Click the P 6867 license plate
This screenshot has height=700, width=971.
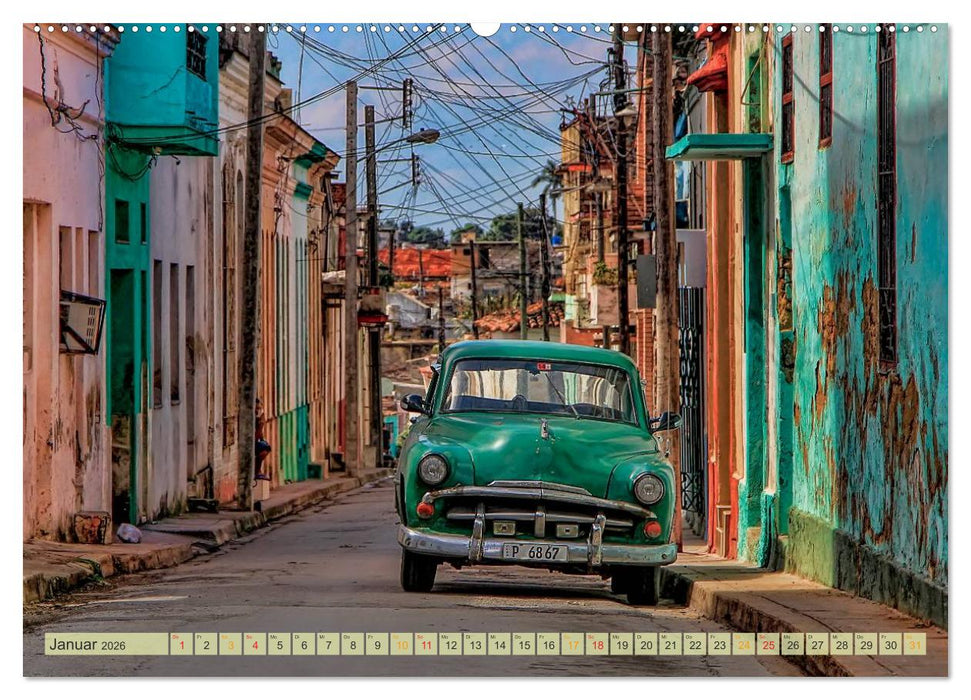click(x=535, y=551)
